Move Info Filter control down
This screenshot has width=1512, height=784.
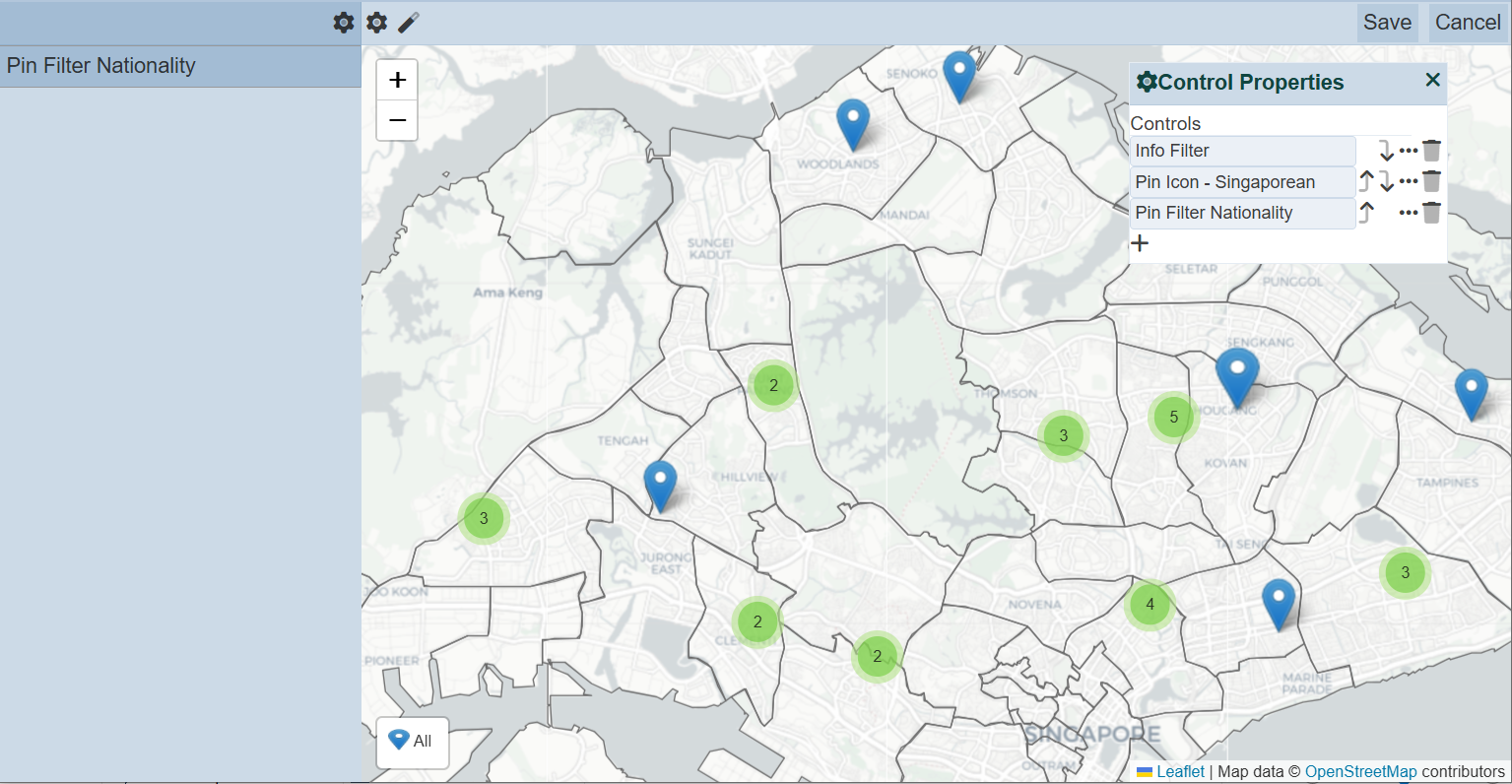point(1386,151)
